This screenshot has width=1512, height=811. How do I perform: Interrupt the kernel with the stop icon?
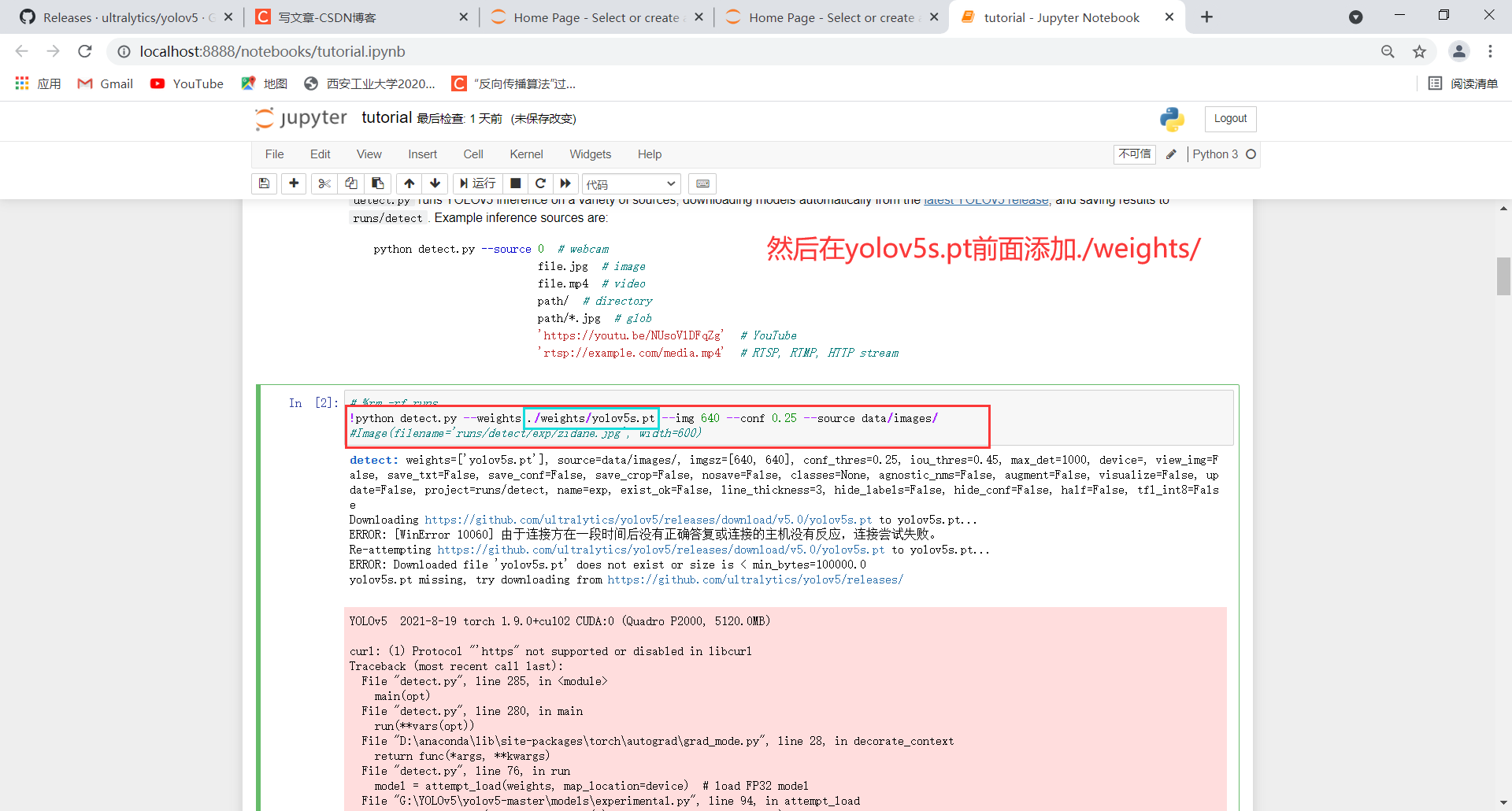click(516, 183)
